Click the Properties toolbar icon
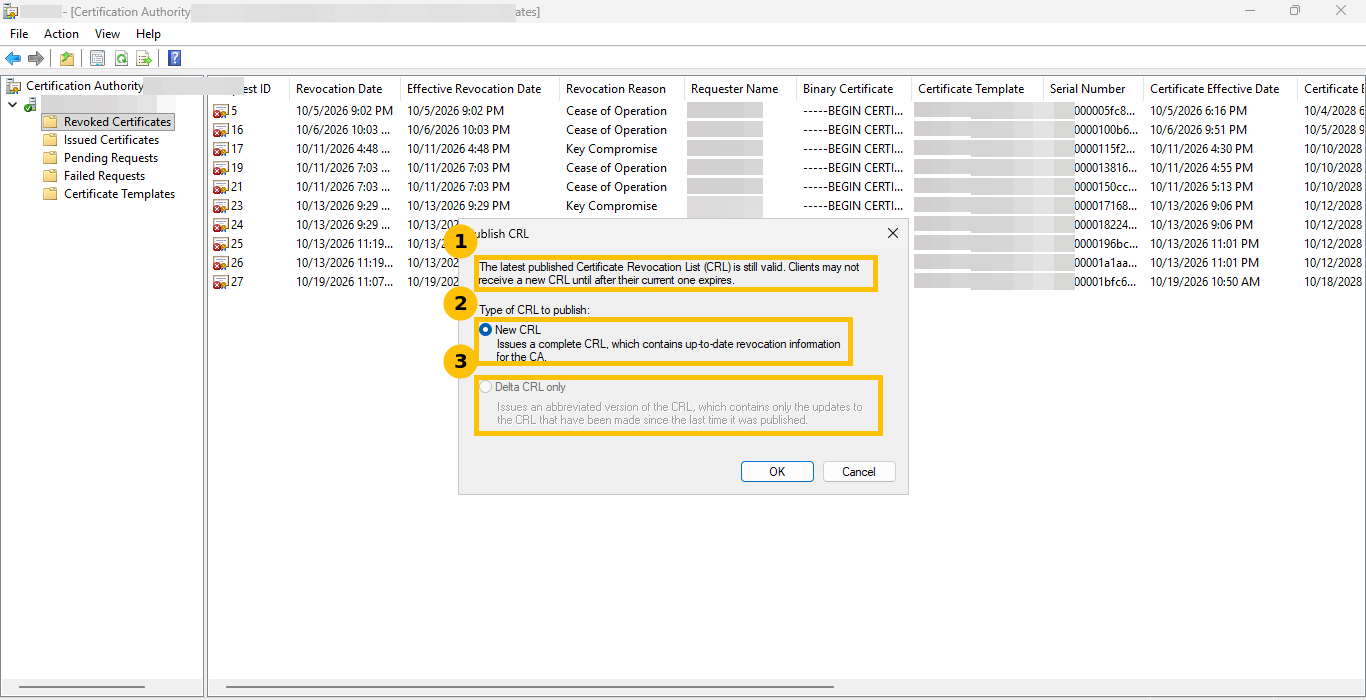This screenshot has width=1366, height=700. pyautogui.click(x=97, y=58)
